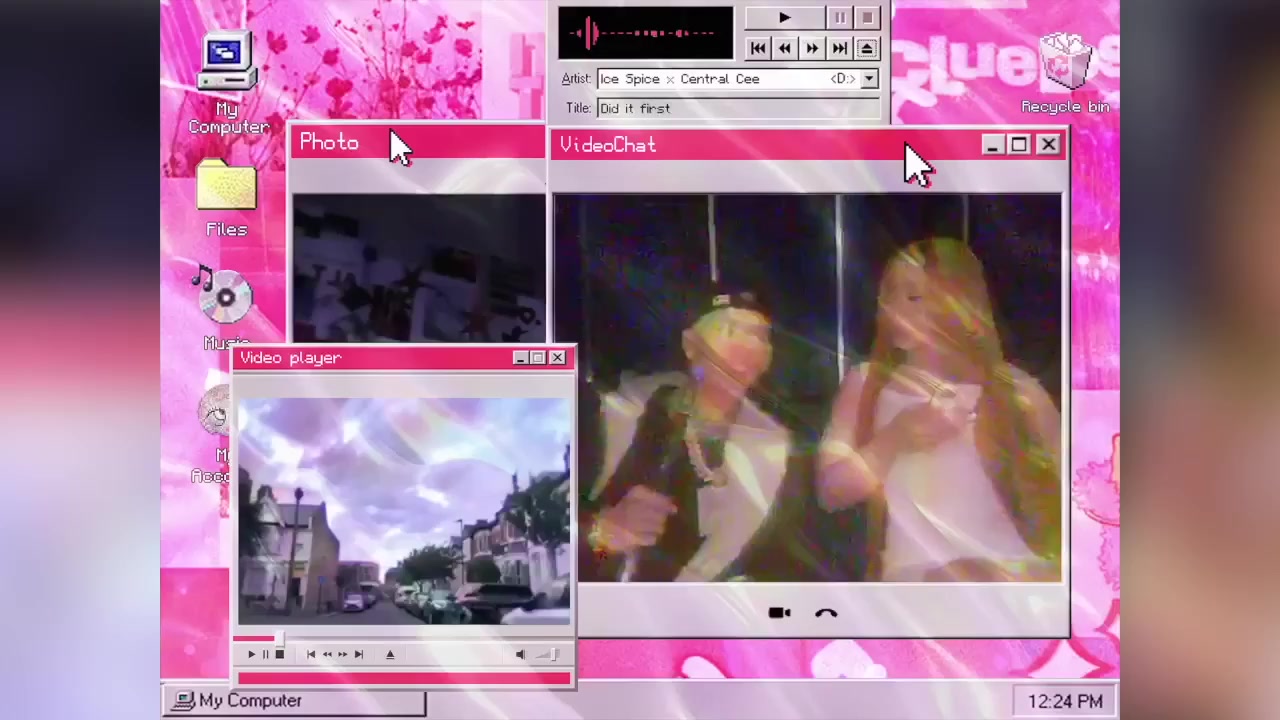Mute the Video player speaker
Screen dimensions: 1280x720
point(520,654)
